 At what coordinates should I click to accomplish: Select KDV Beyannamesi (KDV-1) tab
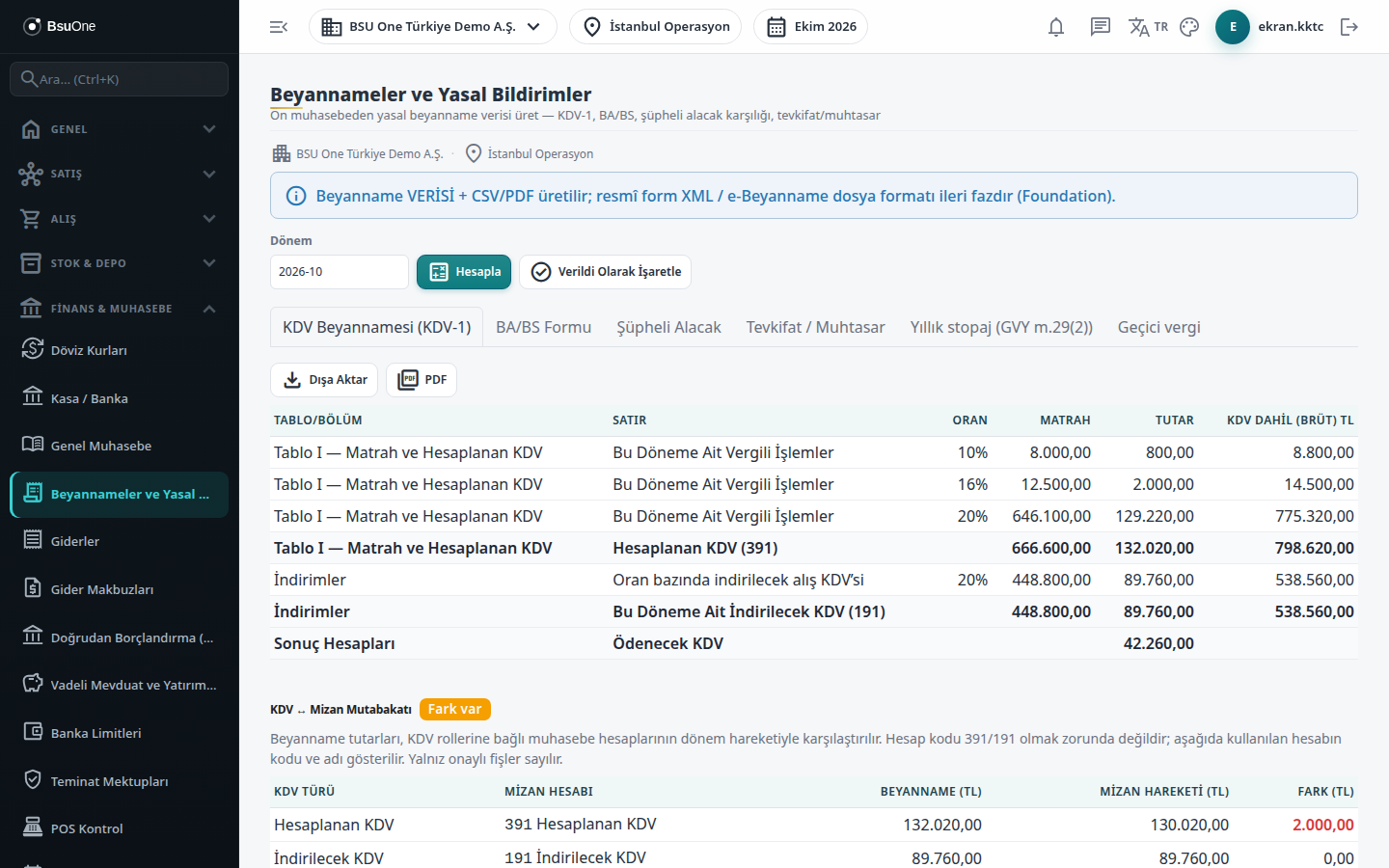coord(376,327)
